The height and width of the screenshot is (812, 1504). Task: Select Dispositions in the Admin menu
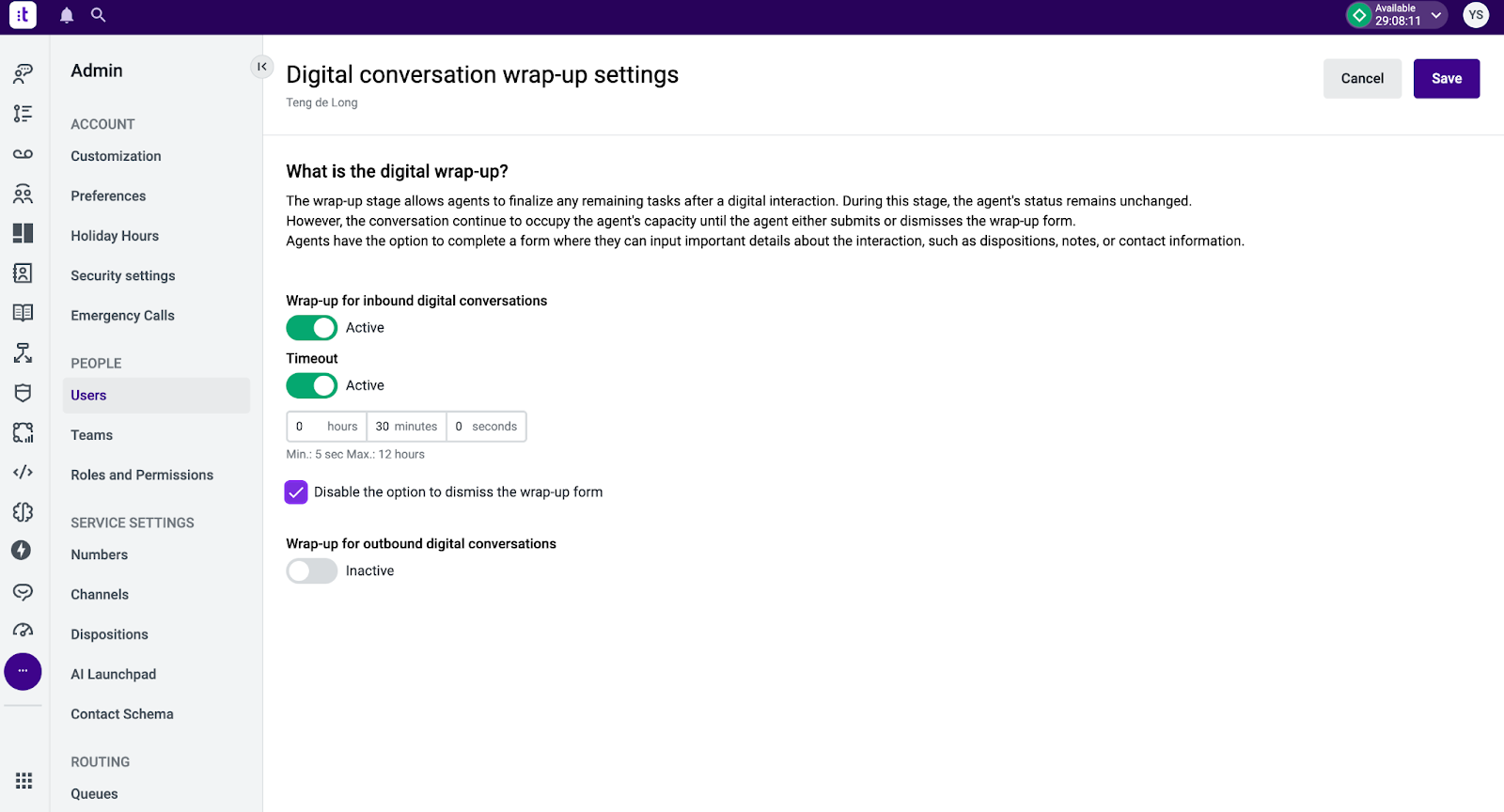click(x=109, y=634)
